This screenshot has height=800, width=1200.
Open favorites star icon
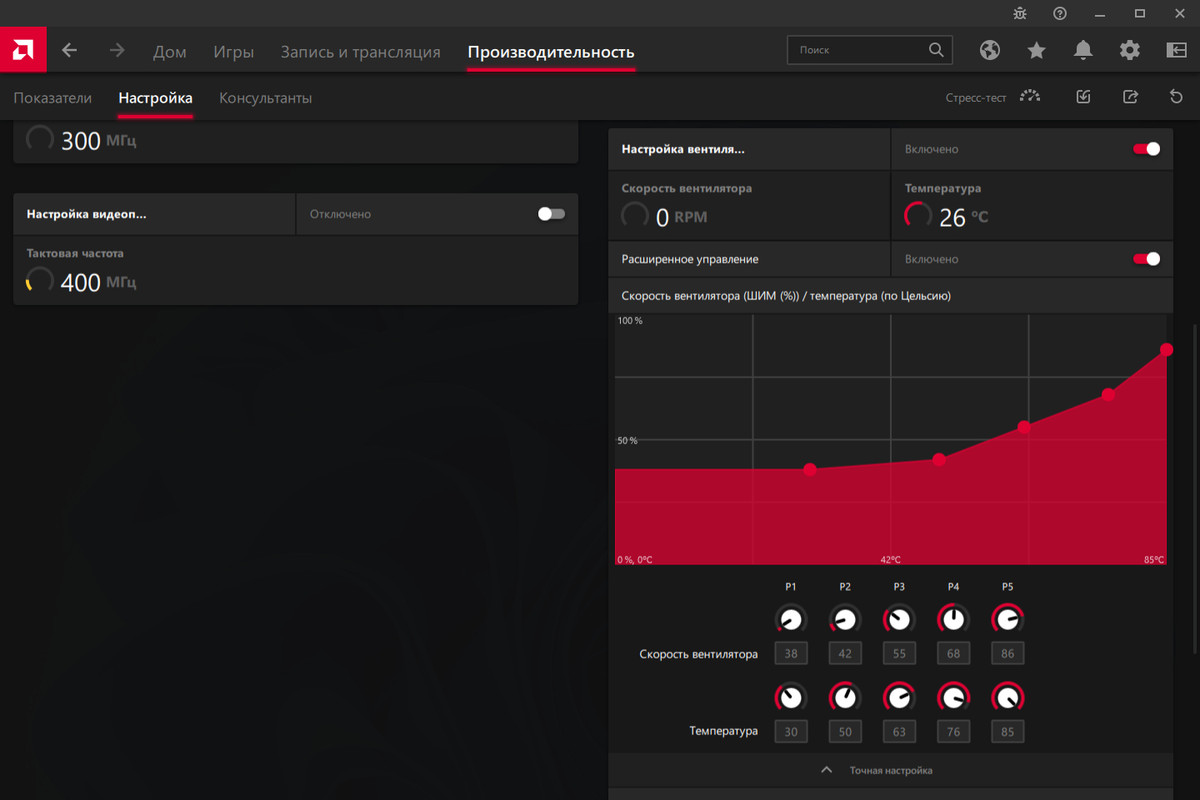pos(1036,50)
